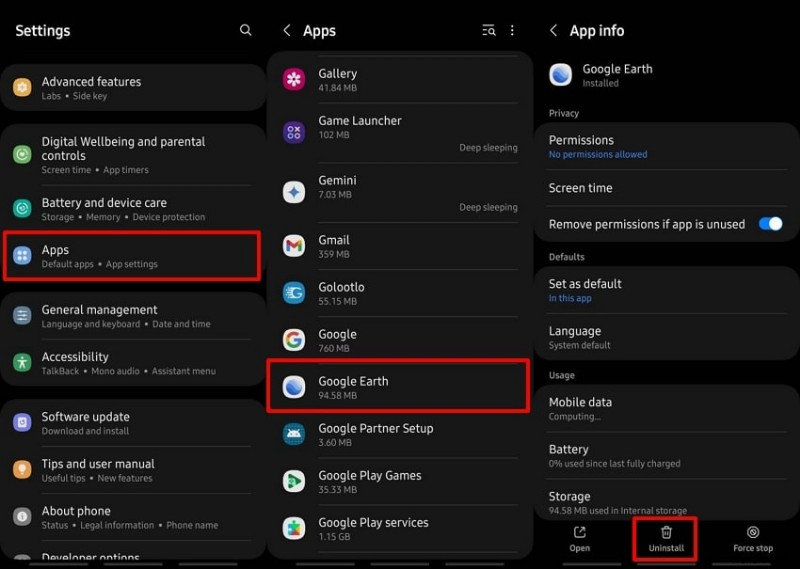
Task: Open Google Play Games 35.33 MB entry
Action: (x=400, y=481)
